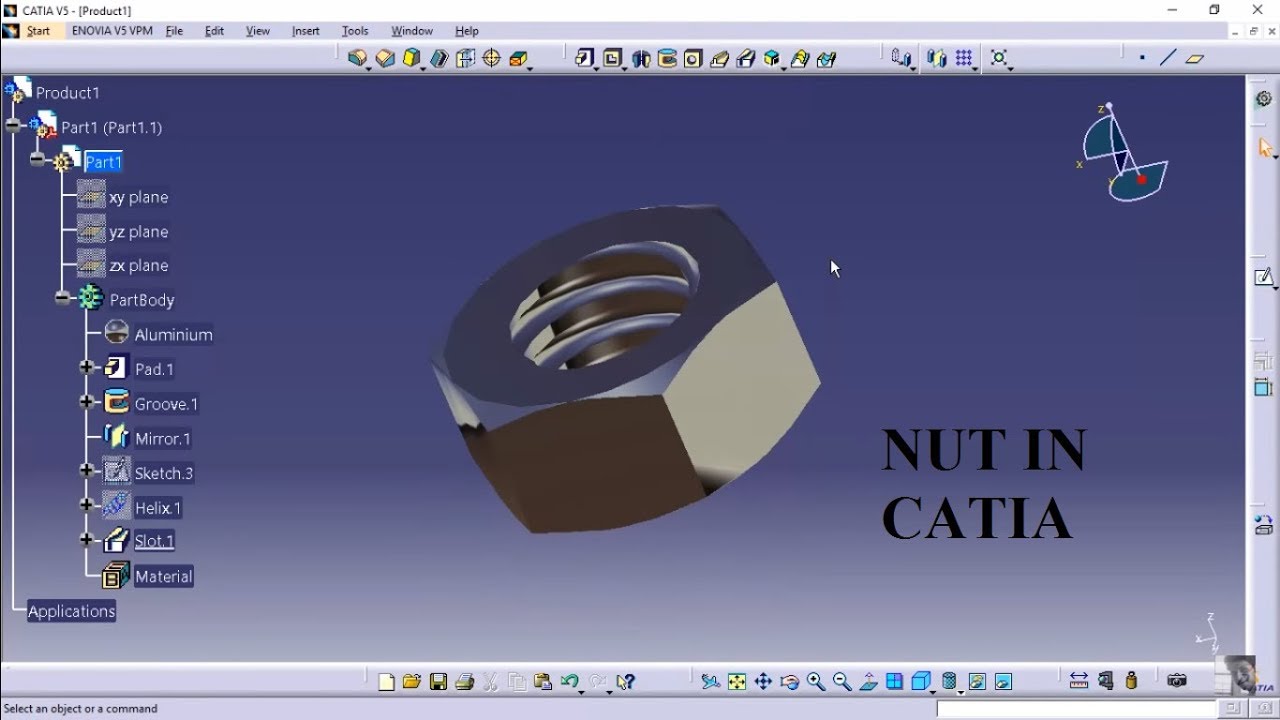Screen dimensions: 1280x720
Task: Open the Help menu
Action: [467, 31]
